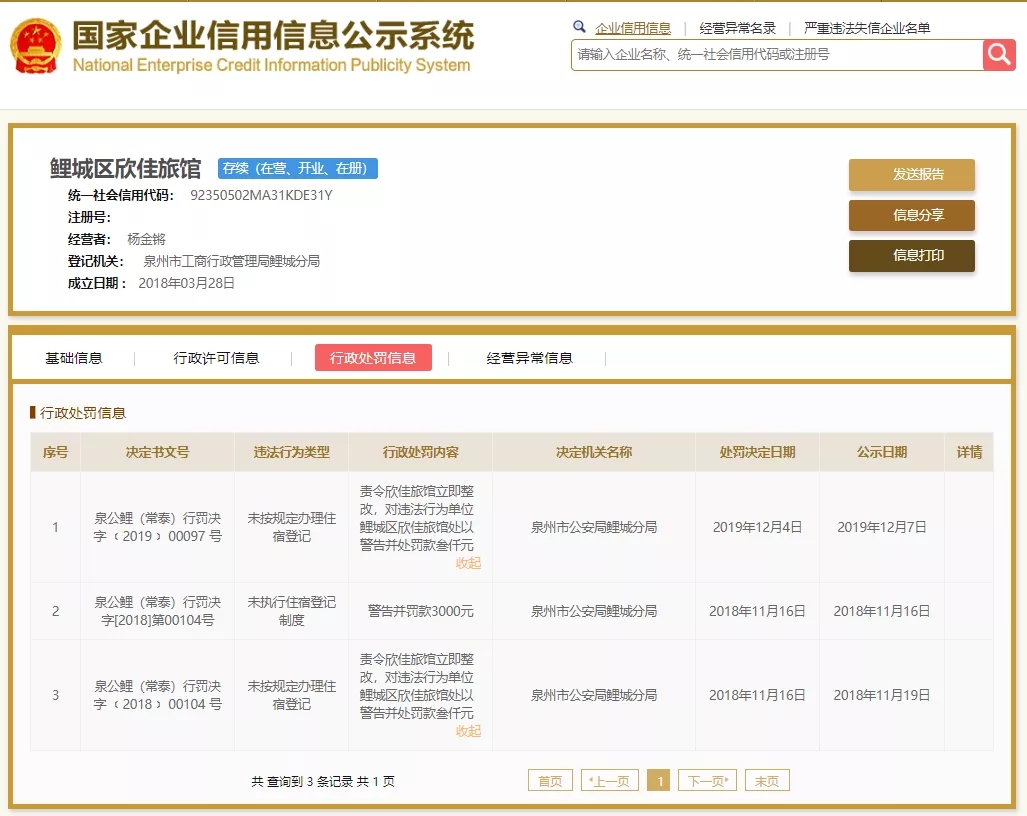
Task: Click 未执行住宿登记制度 violation type cell
Action: (x=291, y=611)
